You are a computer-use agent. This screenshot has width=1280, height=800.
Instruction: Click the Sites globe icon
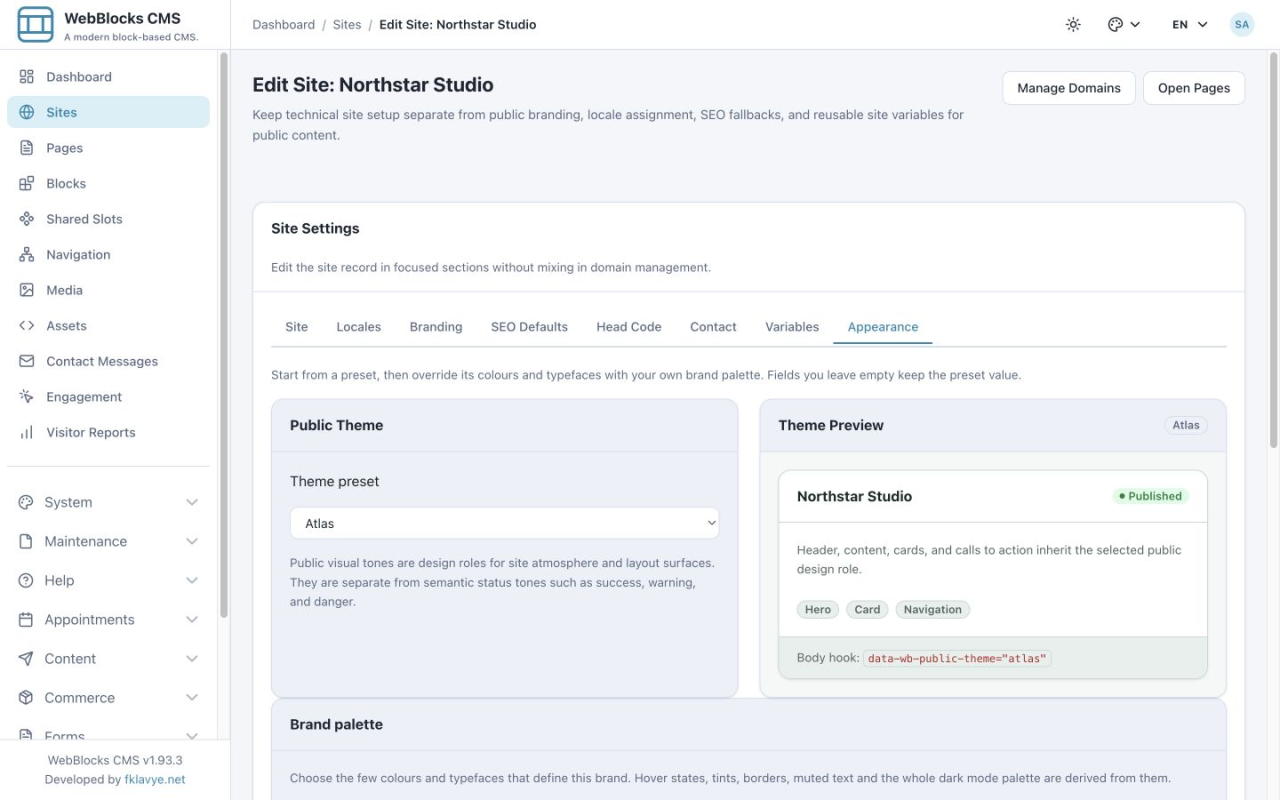point(27,112)
